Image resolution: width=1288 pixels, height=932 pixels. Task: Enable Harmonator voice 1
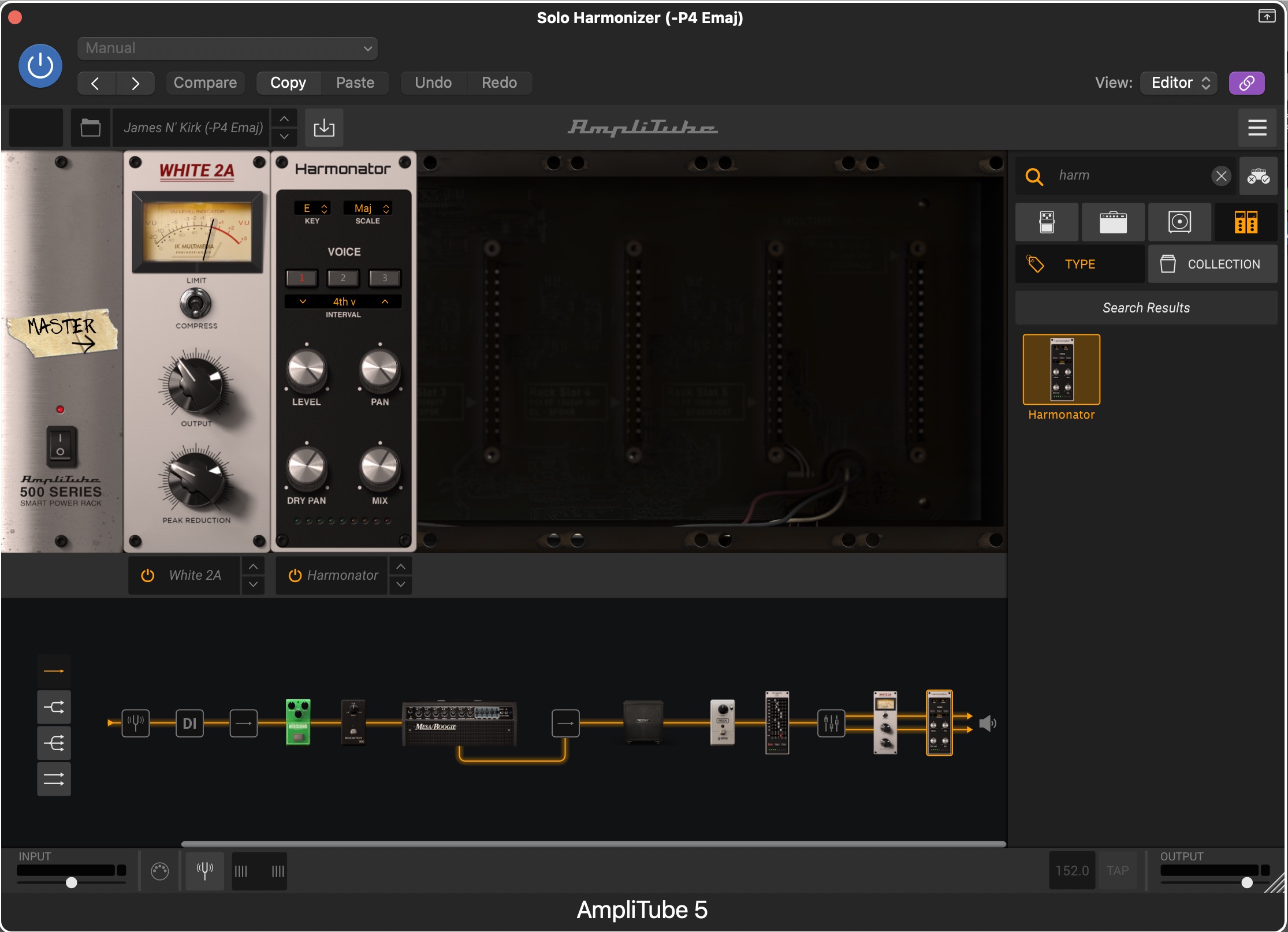(x=301, y=278)
